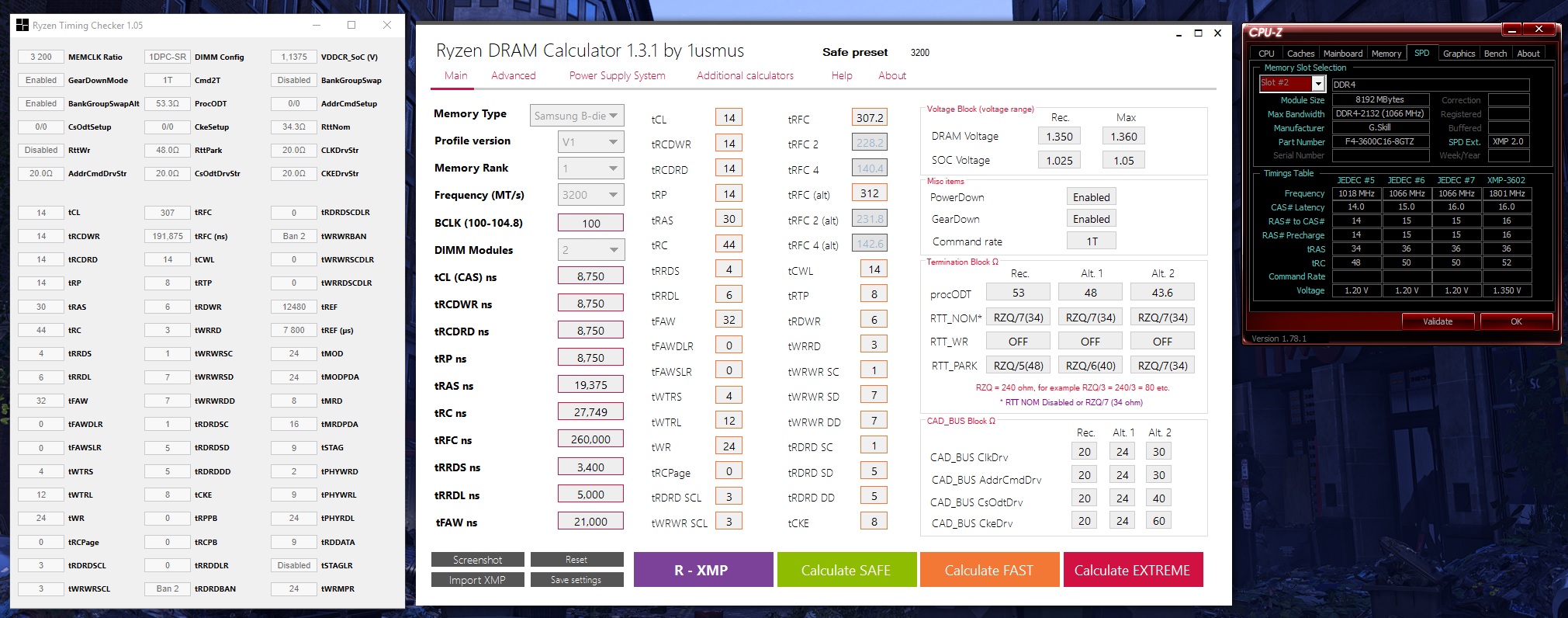1568x618 pixels.
Task: Switch to the Main tab in DRAM Calculator
Action: click(456, 75)
